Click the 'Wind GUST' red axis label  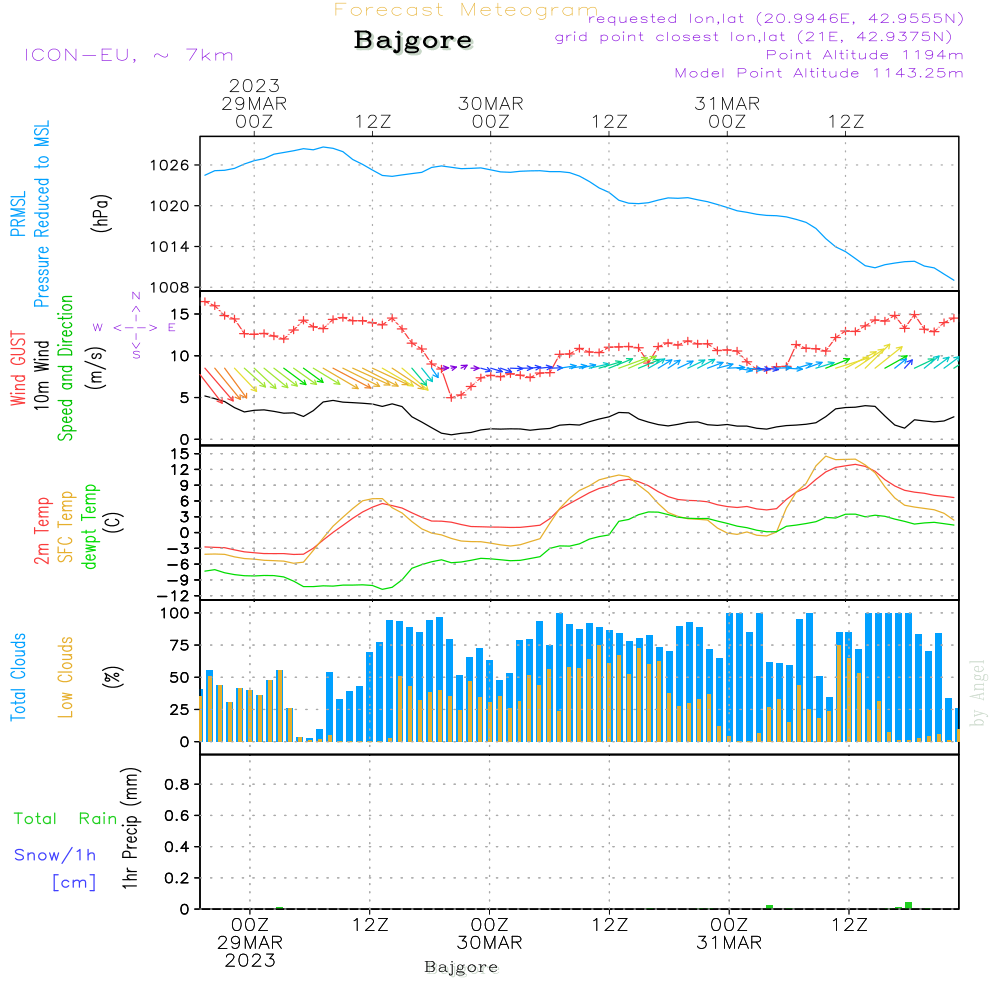[18, 368]
